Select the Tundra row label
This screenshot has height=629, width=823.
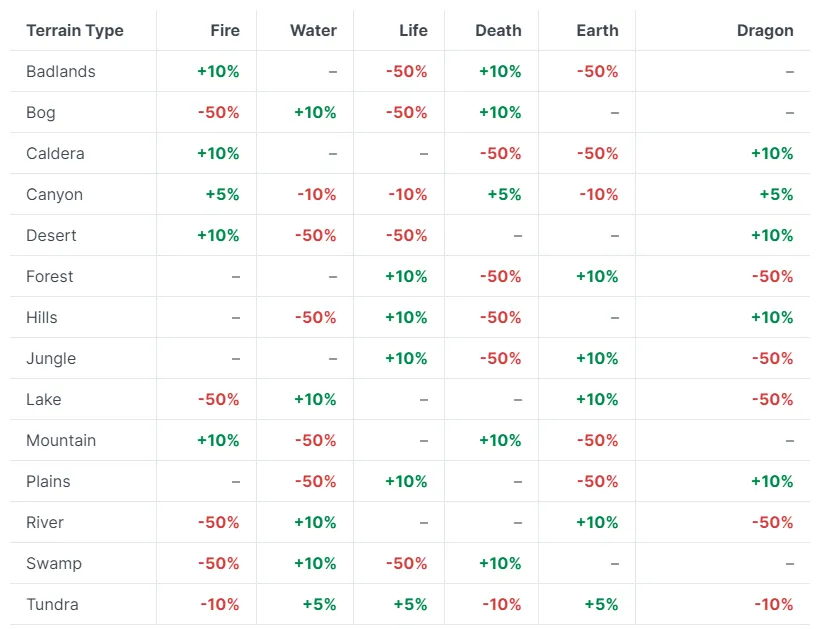click(x=52, y=604)
